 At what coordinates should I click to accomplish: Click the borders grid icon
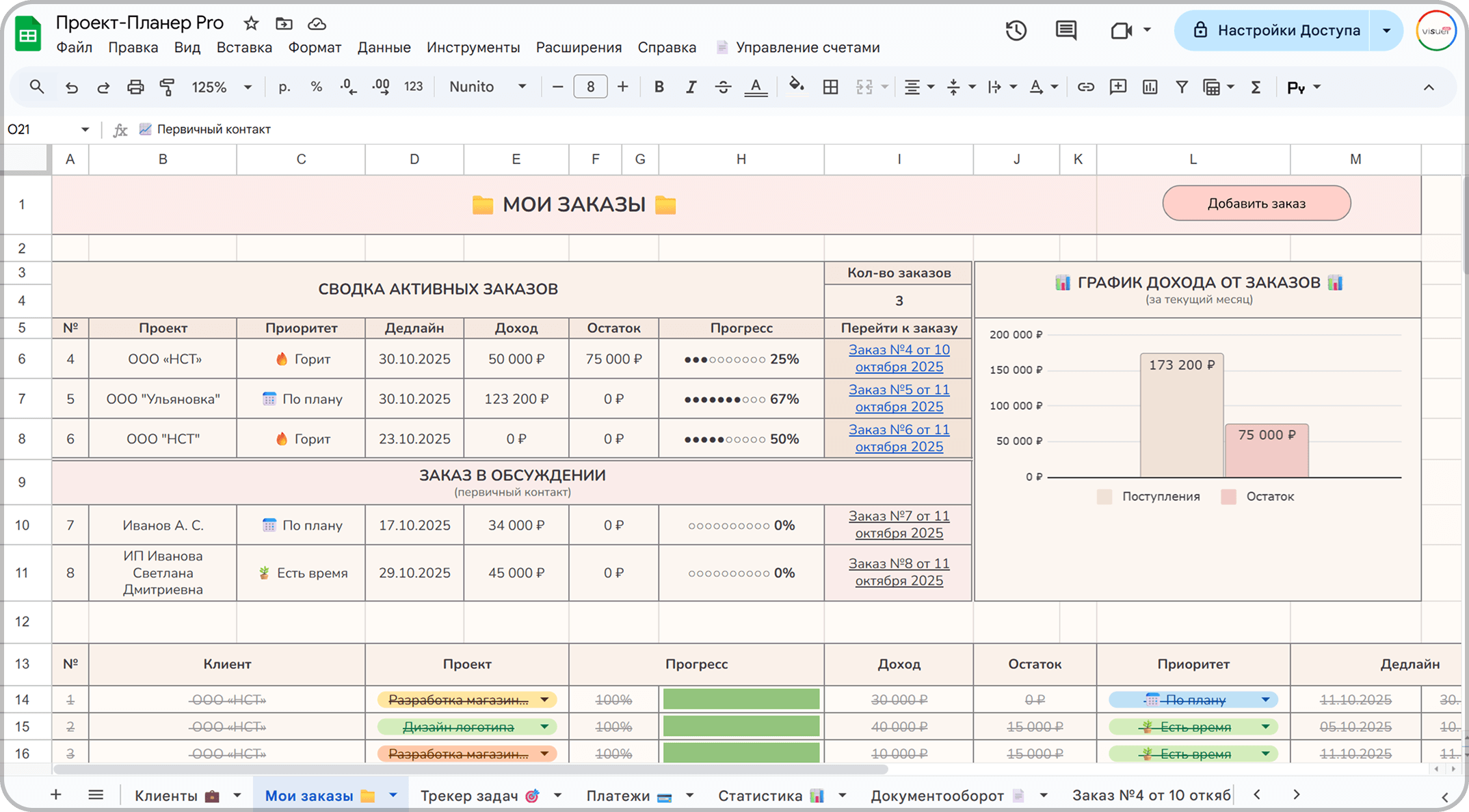830,87
